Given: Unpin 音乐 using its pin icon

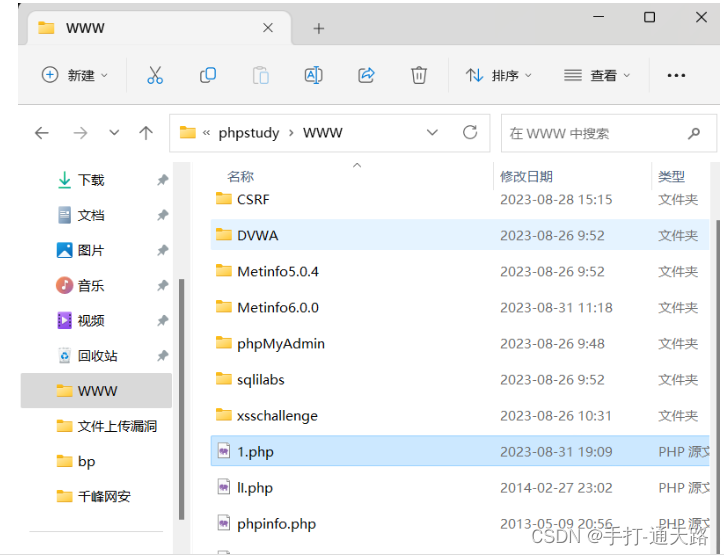Looking at the screenshot, I should tap(163, 285).
